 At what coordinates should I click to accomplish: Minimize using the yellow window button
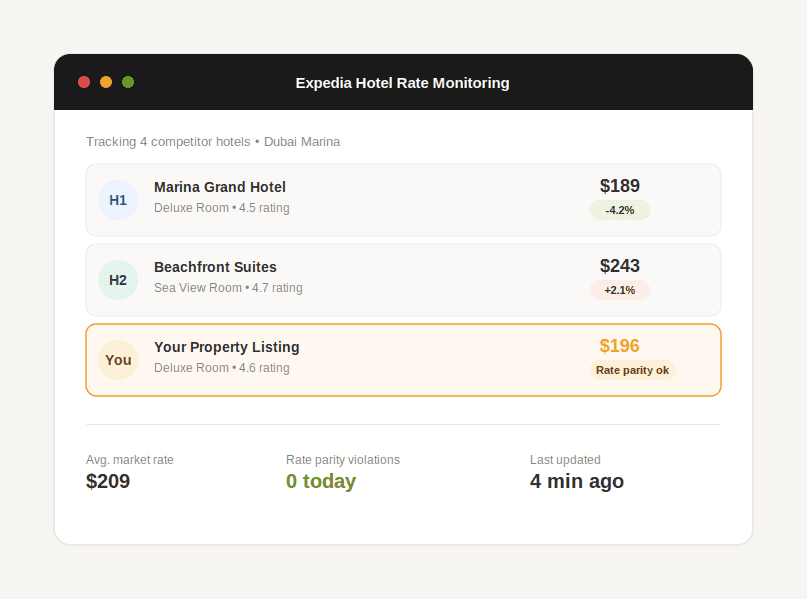tap(106, 82)
